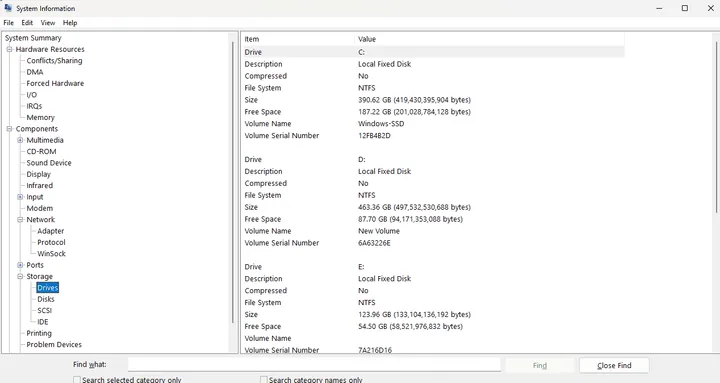Select WinSock under Network
Image resolution: width=720 pixels, height=383 pixels.
pos(51,253)
